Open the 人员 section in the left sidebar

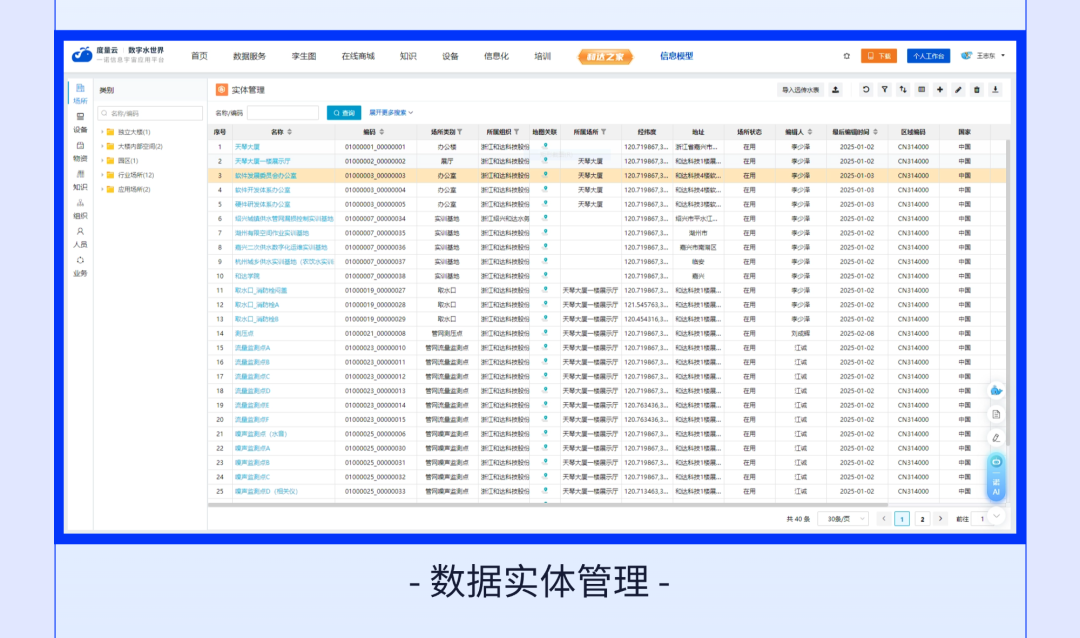pos(80,237)
